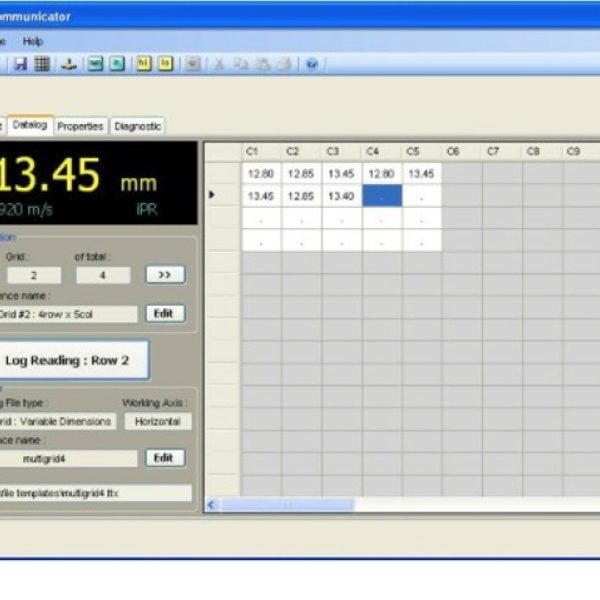Click the of total field showing 4
The height and width of the screenshot is (600, 600).
[x=103, y=276]
